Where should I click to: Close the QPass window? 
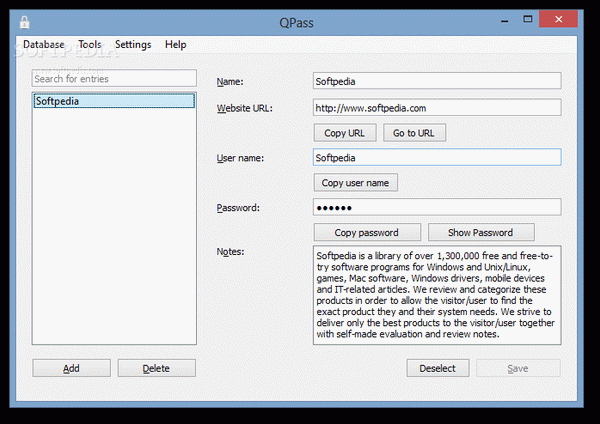(x=558, y=19)
